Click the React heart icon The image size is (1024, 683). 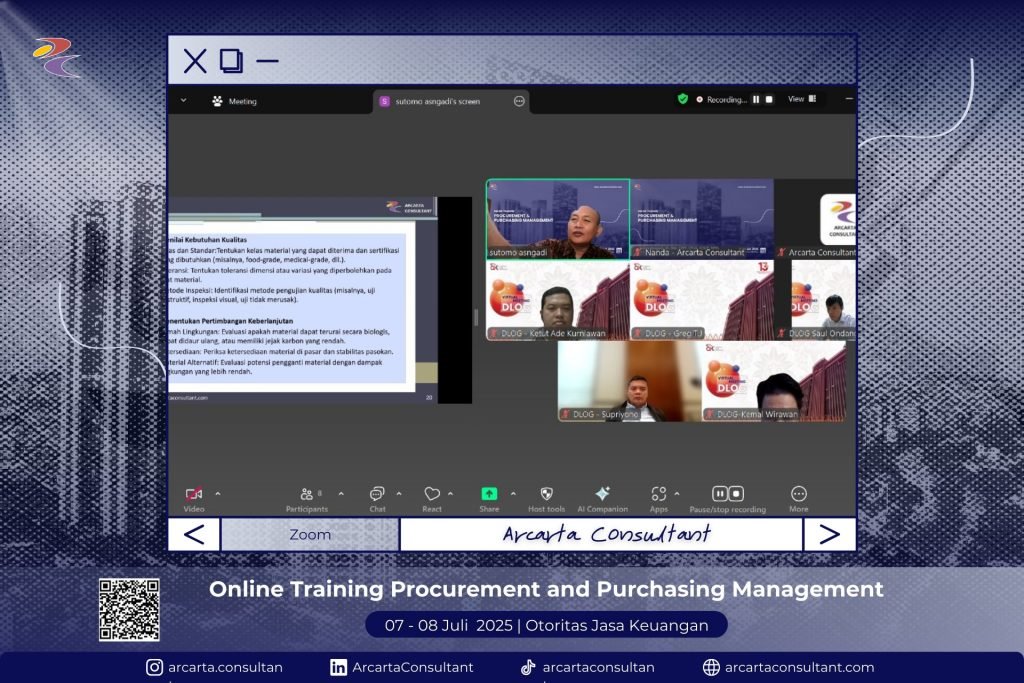(432, 494)
